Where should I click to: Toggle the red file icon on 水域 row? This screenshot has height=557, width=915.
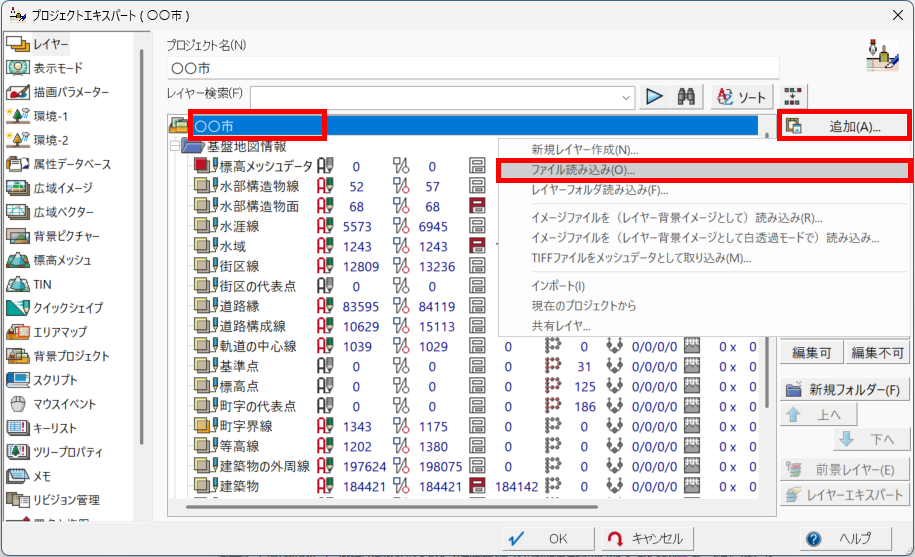coord(478,246)
